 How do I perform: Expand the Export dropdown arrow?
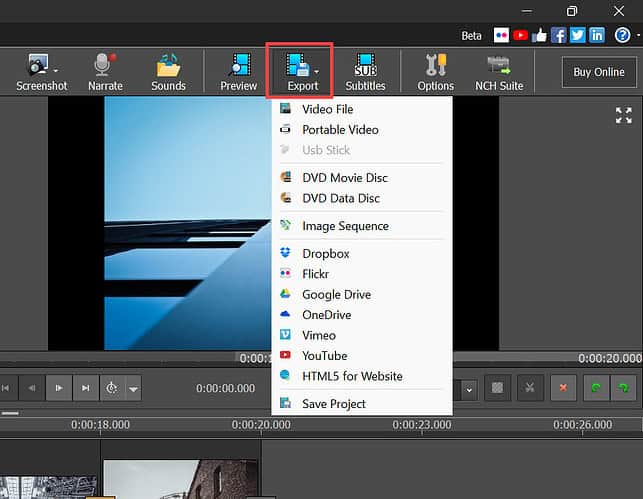click(317, 72)
